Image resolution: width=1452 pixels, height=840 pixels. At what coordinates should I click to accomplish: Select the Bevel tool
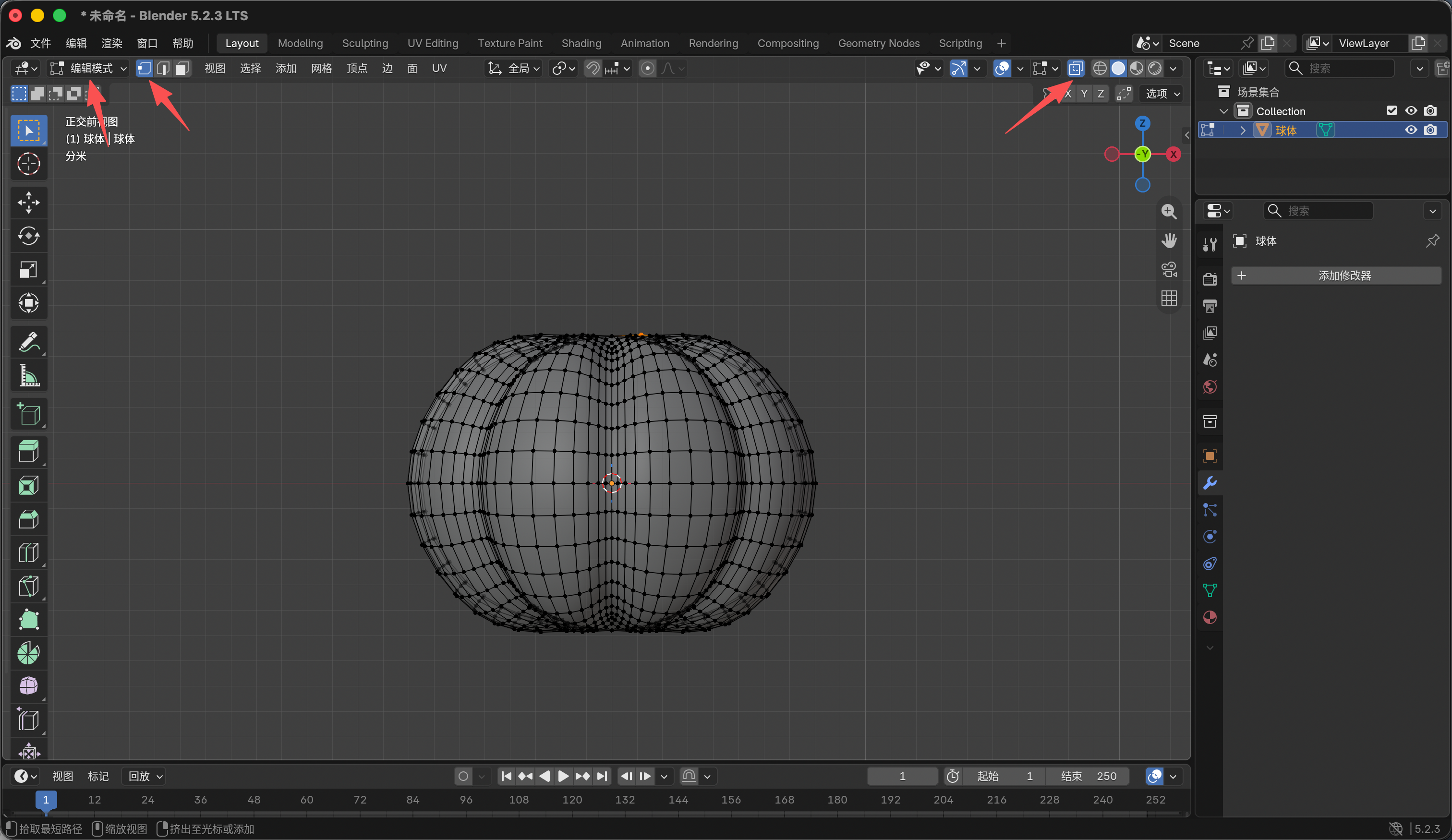click(x=29, y=518)
